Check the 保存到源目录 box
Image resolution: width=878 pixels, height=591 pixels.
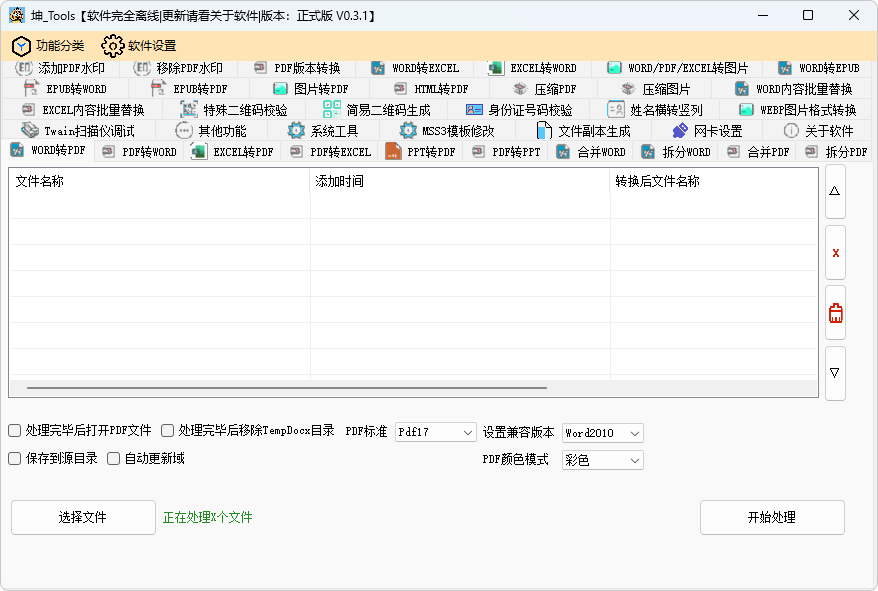point(16,459)
